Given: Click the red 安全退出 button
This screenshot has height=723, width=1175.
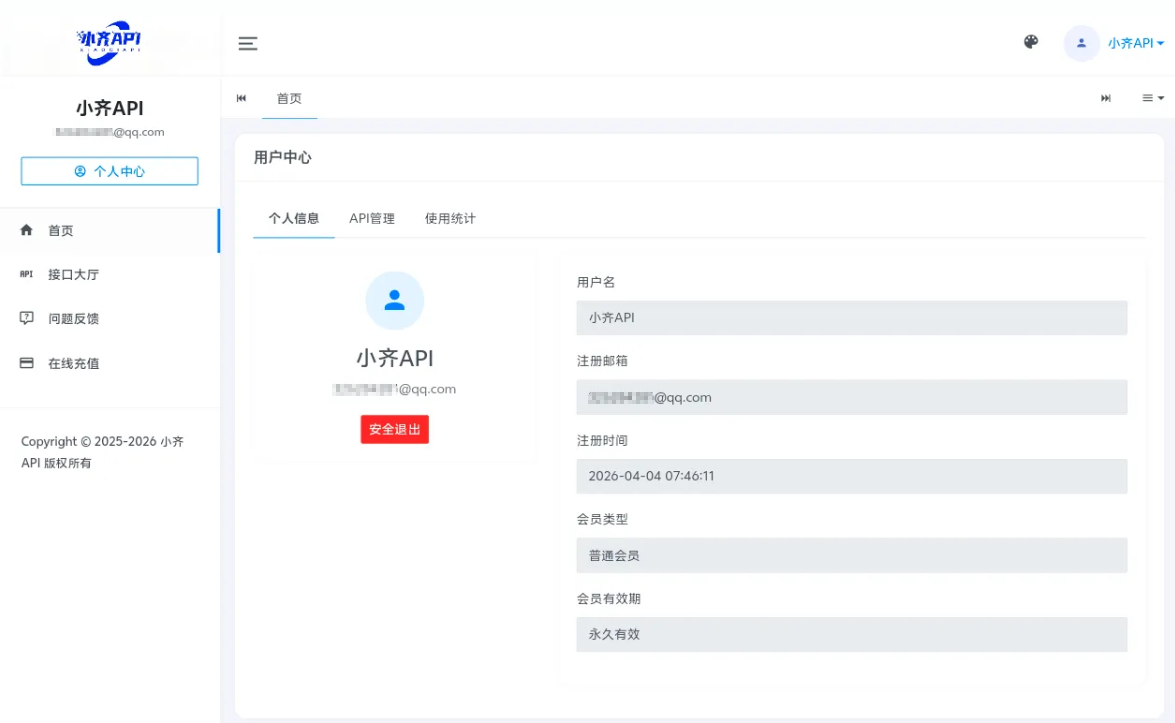Looking at the screenshot, I should click(394, 429).
